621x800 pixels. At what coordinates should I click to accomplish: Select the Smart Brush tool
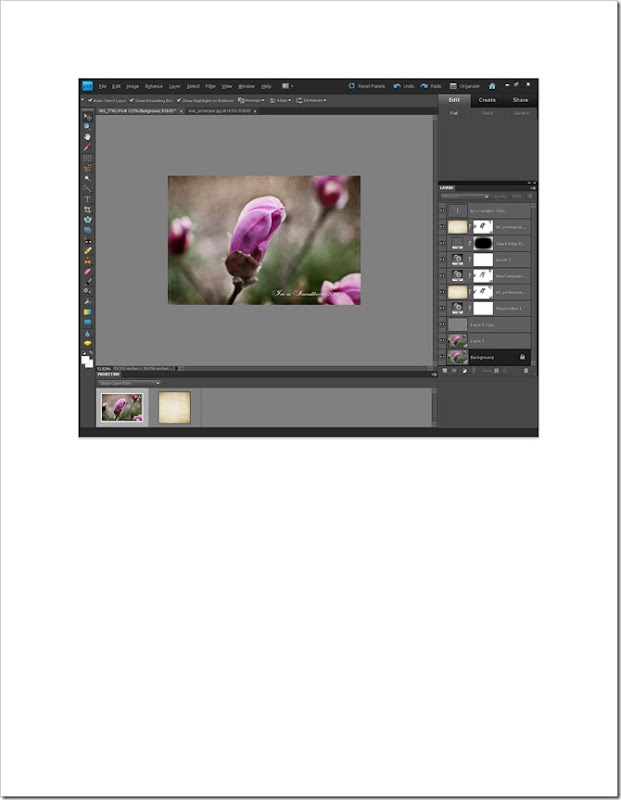coord(87,292)
